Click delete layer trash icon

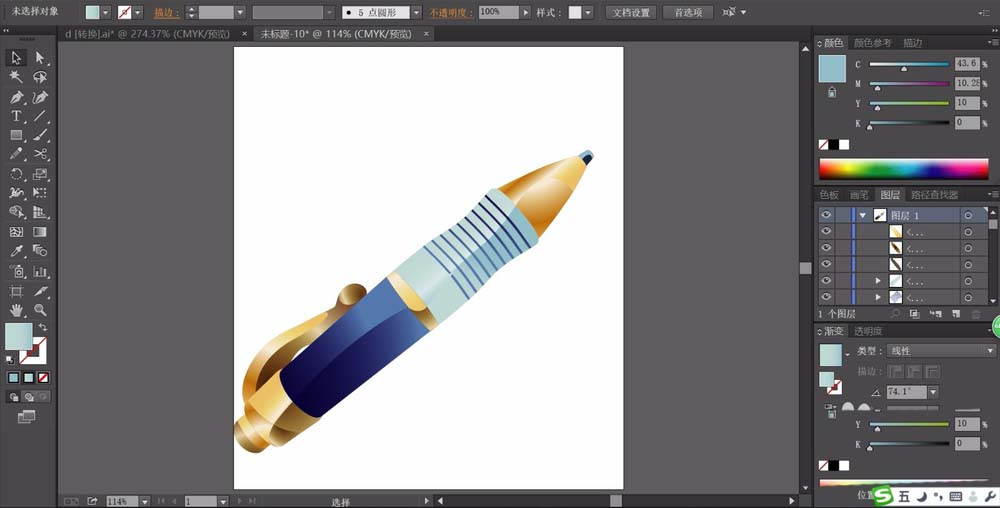pyautogui.click(x=976, y=314)
